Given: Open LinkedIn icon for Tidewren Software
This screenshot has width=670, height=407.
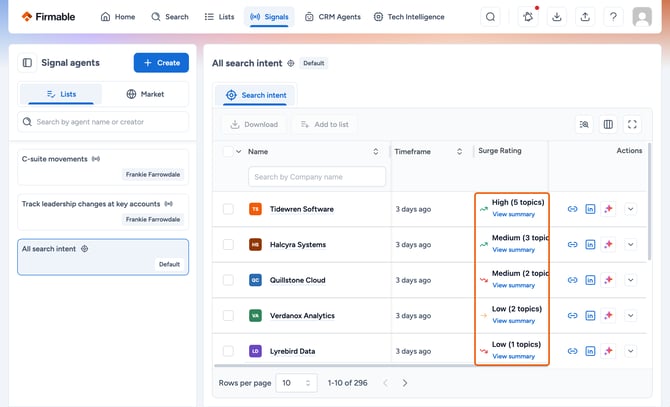Looking at the screenshot, I should (x=590, y=209).
